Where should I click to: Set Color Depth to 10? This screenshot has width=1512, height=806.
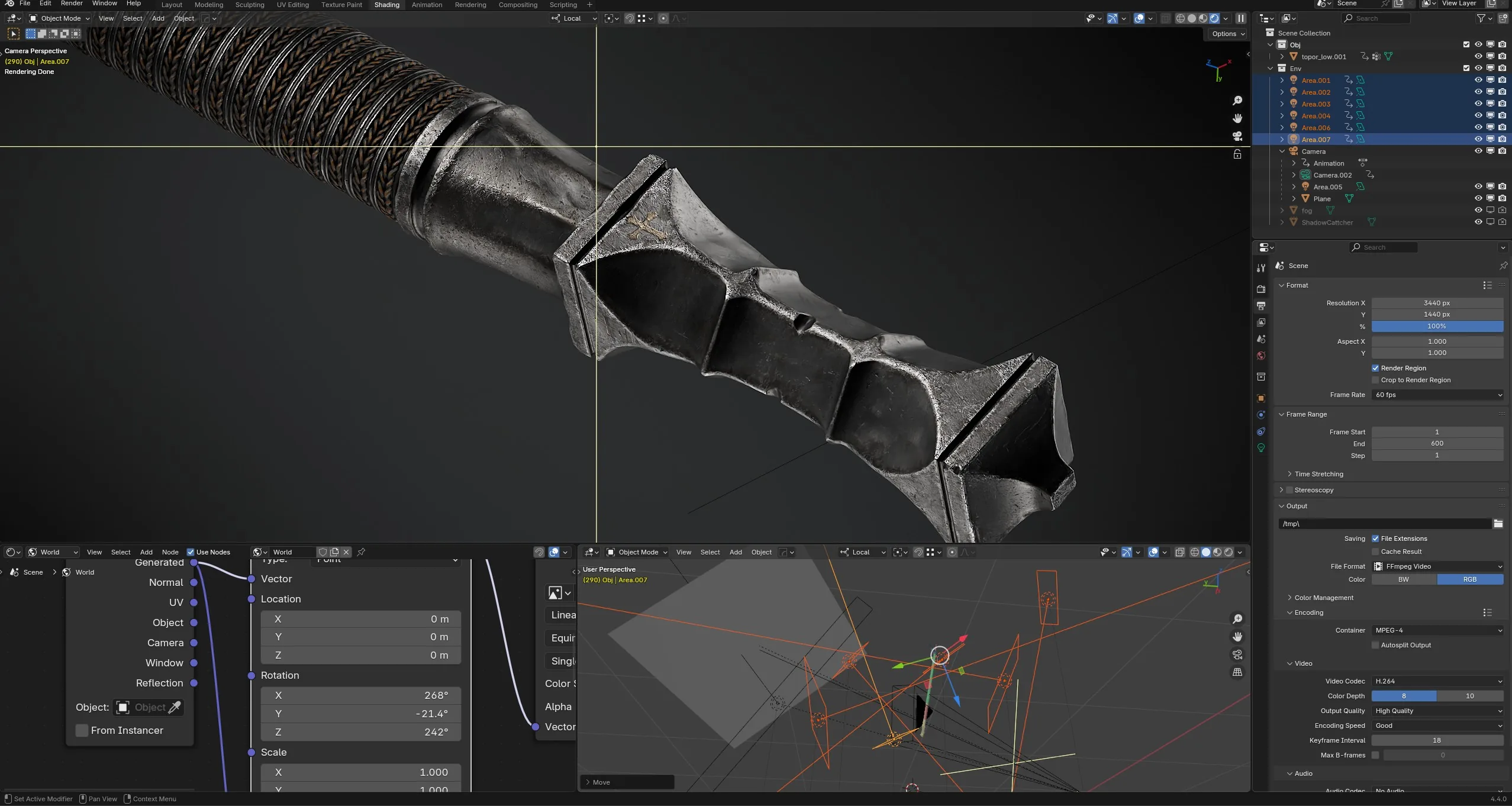(x=1470, y=696)
